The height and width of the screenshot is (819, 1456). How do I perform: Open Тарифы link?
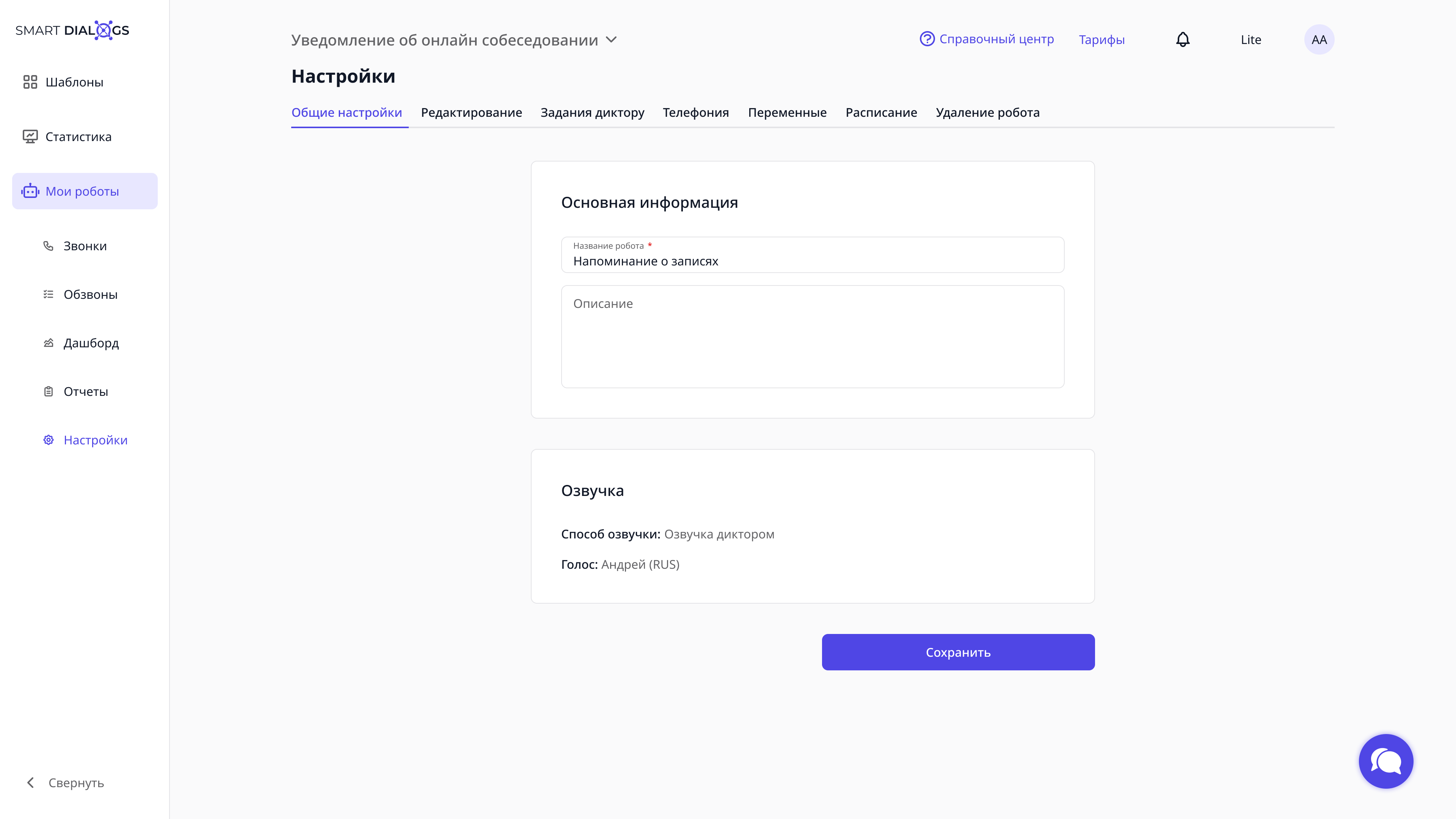click(1101, 40)
